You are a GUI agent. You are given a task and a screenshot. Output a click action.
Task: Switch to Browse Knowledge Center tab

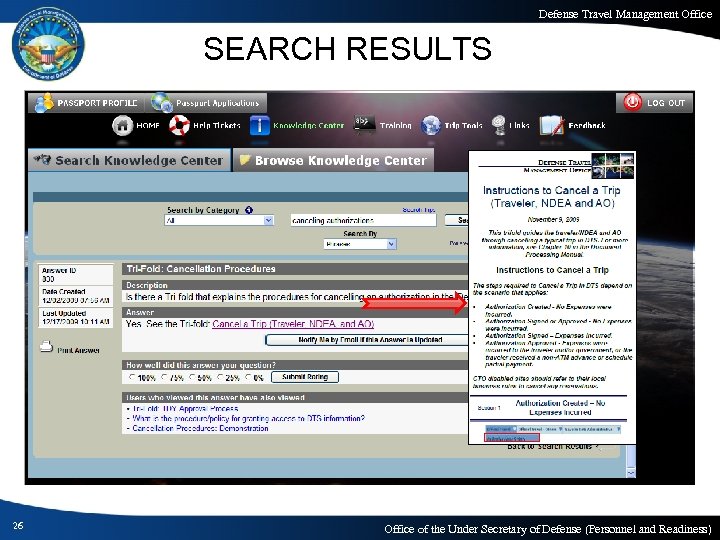tap(333, 160)
